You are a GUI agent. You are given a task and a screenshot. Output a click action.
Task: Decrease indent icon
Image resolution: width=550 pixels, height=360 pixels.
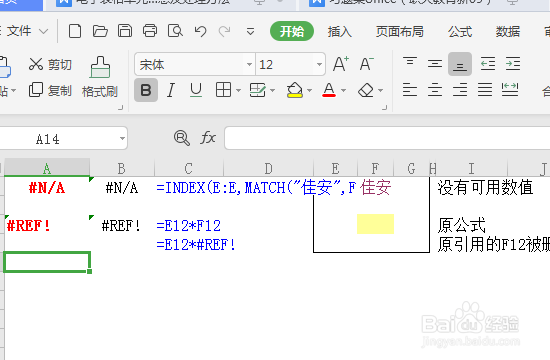pos(488,64)
